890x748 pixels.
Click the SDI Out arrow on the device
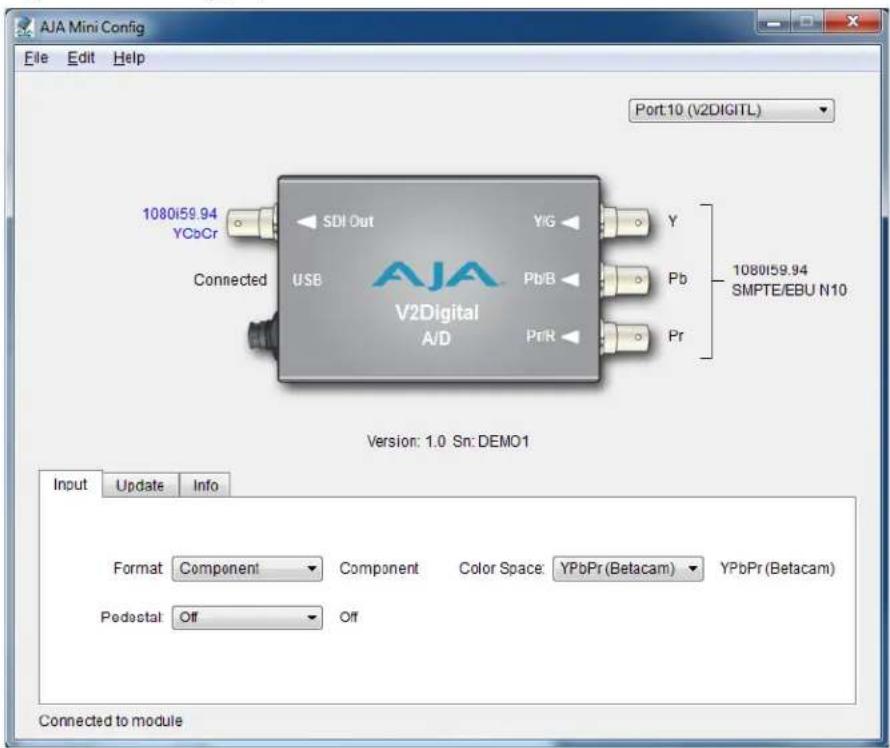click(307, 221)
